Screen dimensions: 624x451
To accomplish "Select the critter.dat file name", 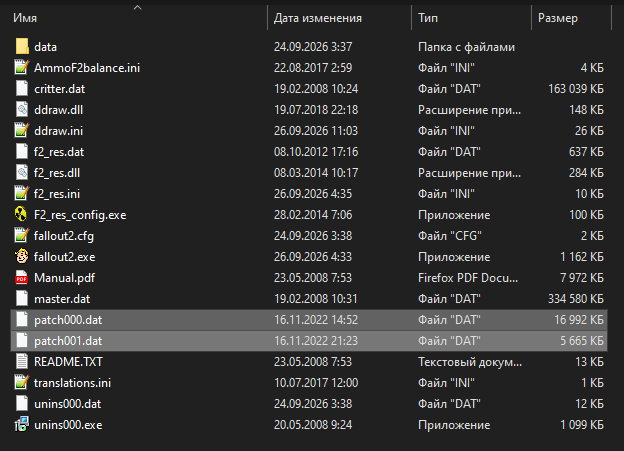I will (60, 89).
